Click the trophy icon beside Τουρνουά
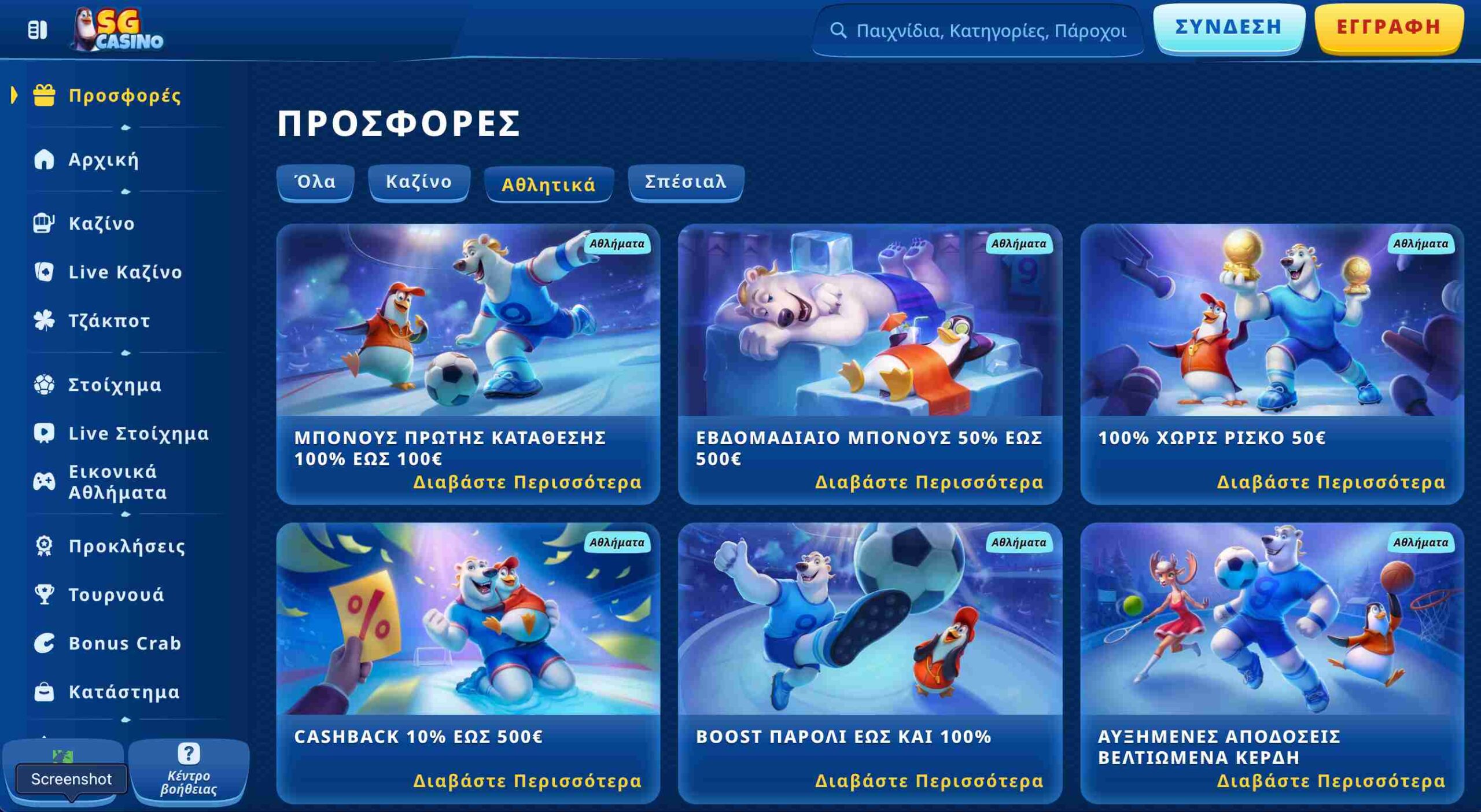The image size is (1481, 812). (x=44, y=595)
